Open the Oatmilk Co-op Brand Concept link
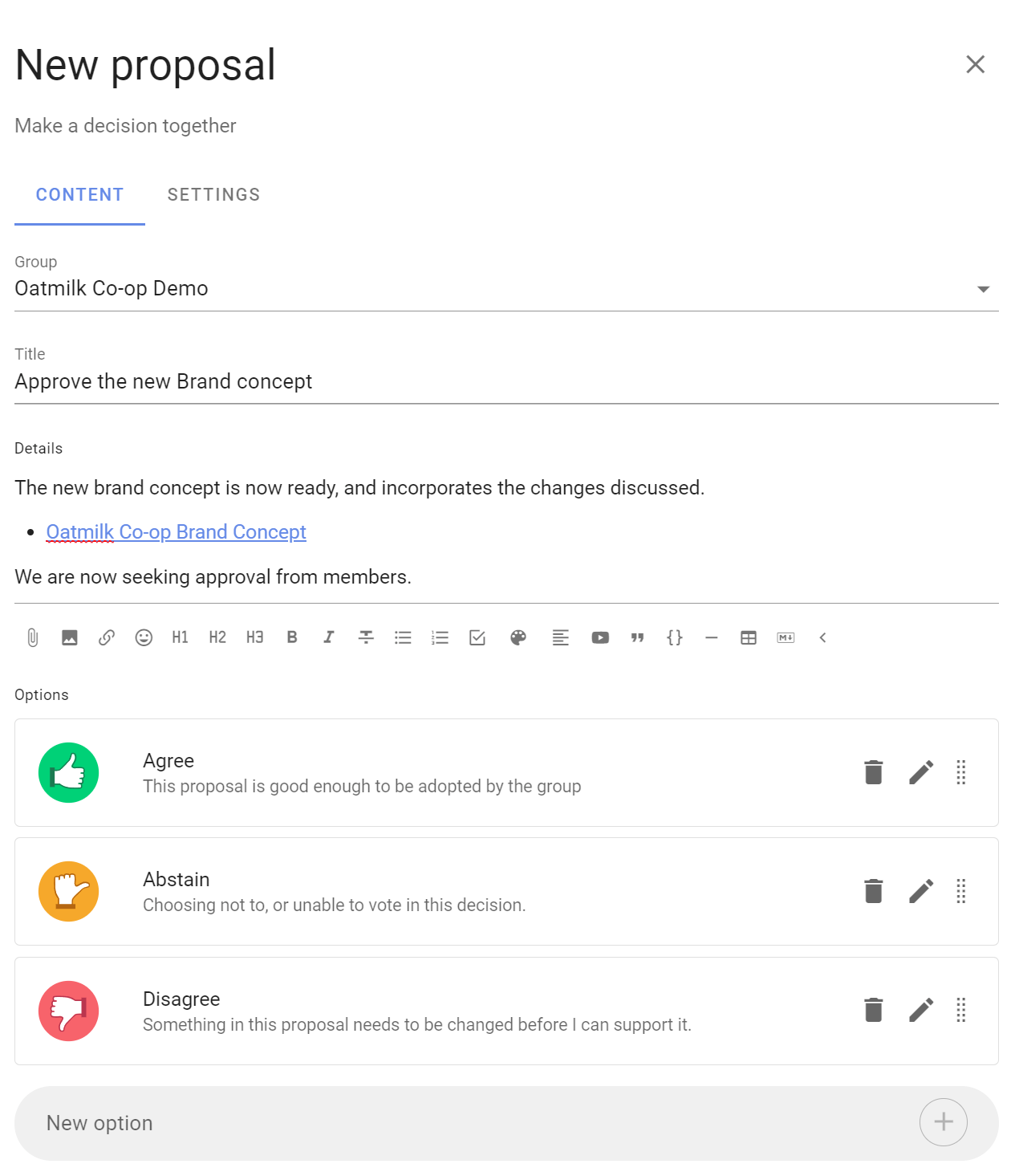This screenshot has width=1015, height=1176. 177,532
